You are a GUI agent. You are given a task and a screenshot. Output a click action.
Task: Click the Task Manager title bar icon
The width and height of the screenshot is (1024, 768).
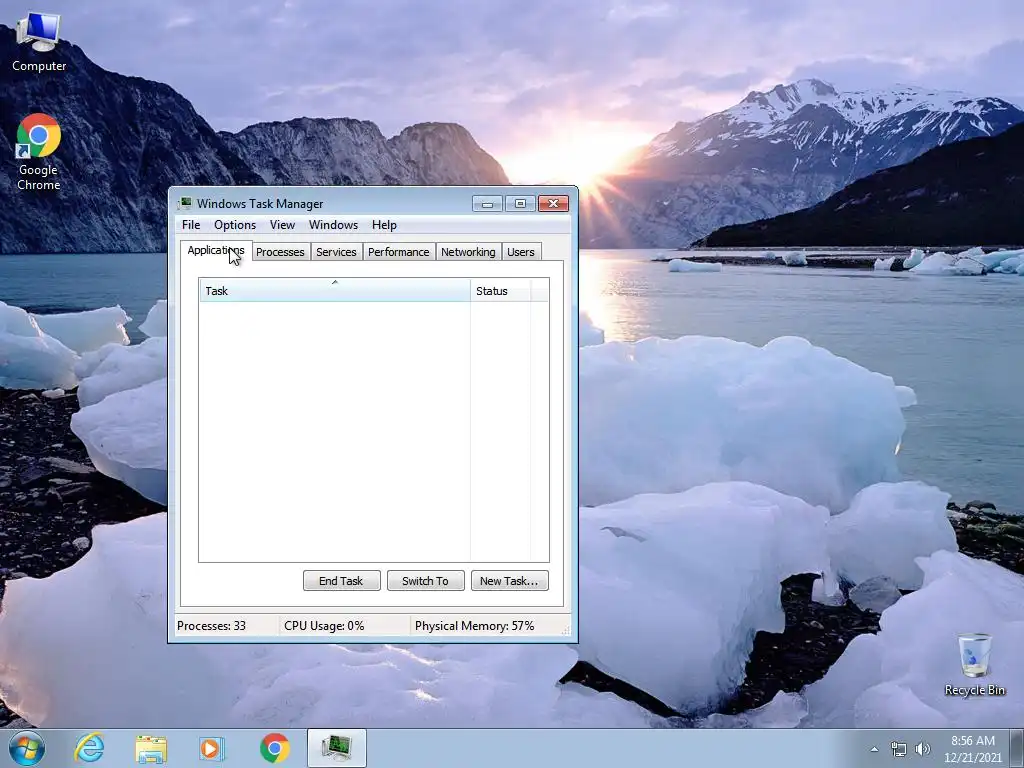[185, 204]
